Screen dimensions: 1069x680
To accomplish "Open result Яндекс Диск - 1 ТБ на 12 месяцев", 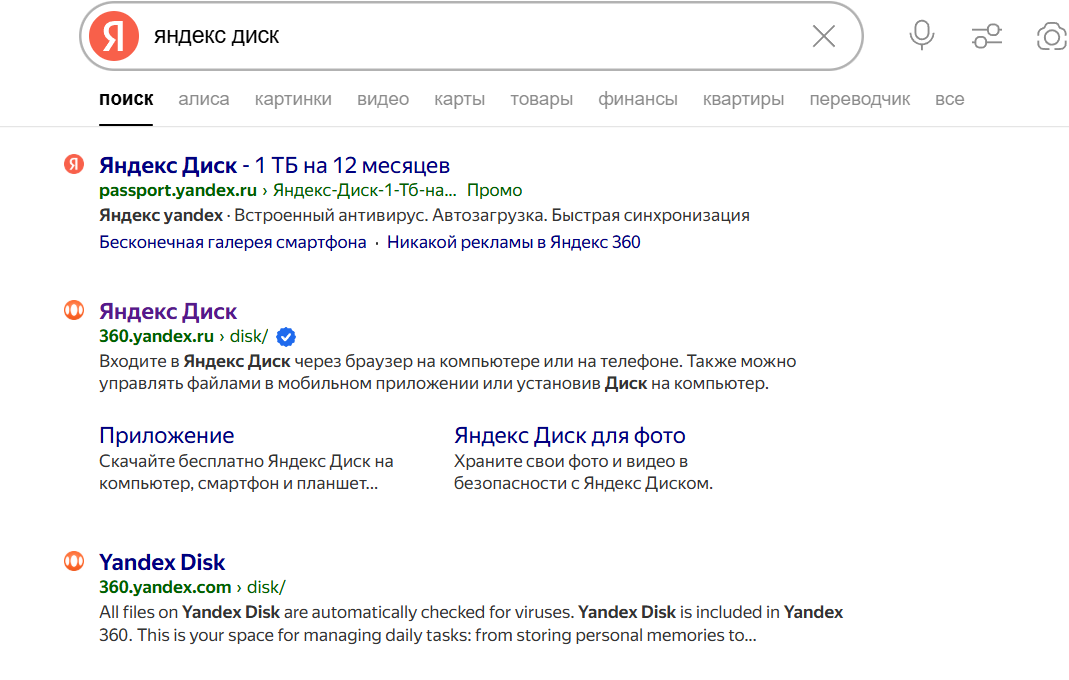I will (x=274, y=166).
